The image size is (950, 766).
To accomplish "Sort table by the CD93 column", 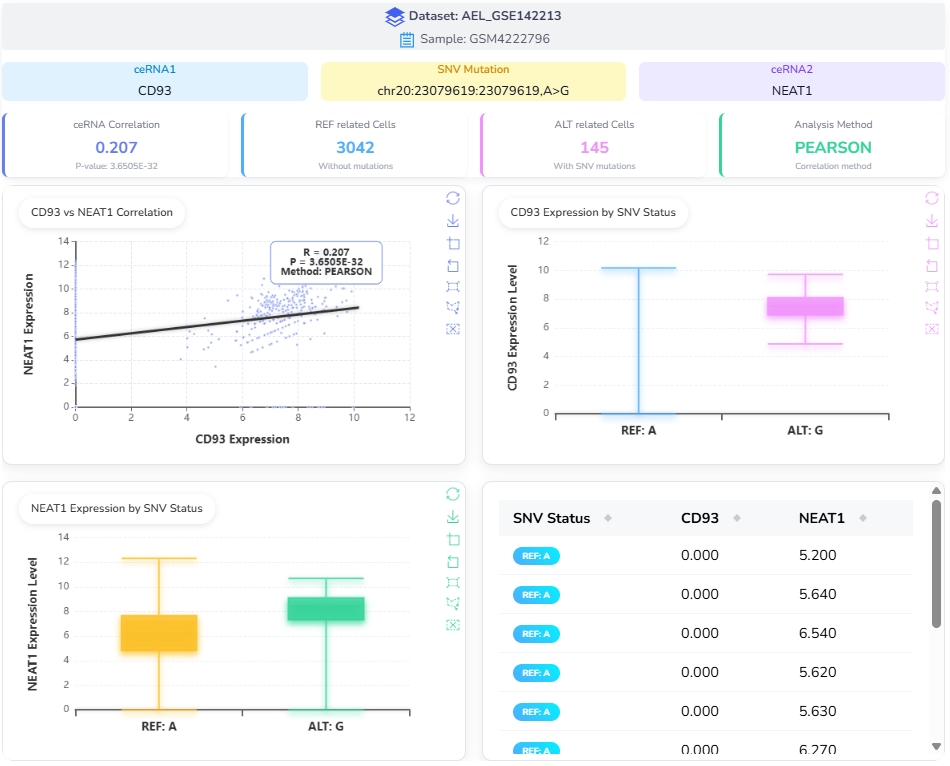I will tap(737, 518).
